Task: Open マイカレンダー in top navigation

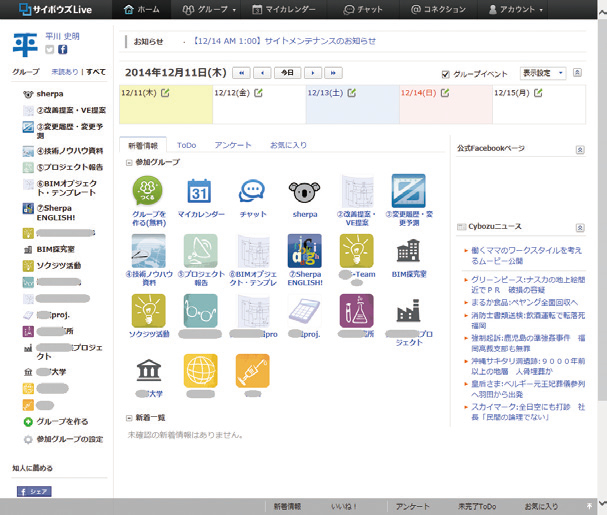Action: click(283, 9)
